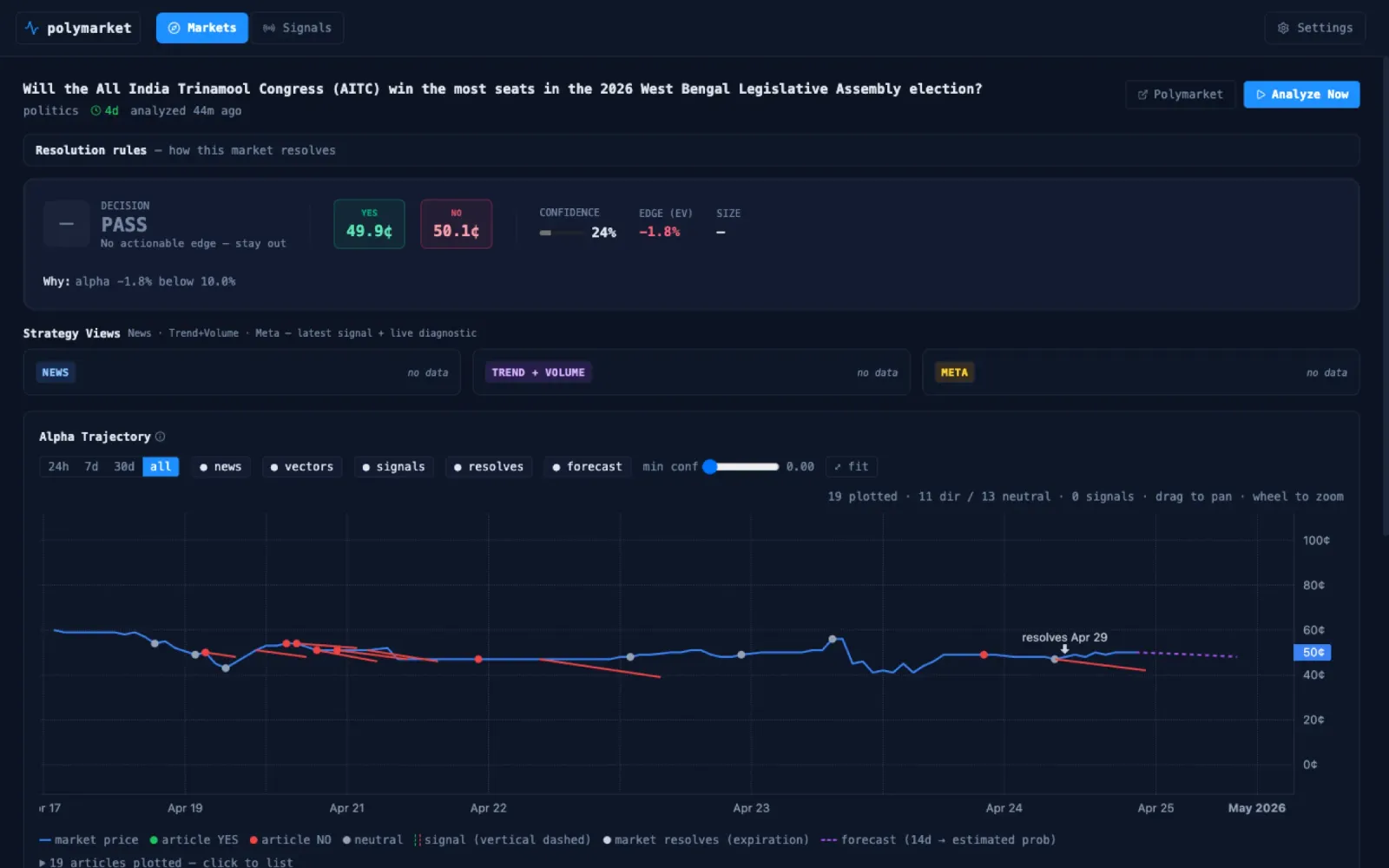Image resolution: width=1389 pixels, height=868 pixels.
Task: Select the 24h time range
Action: [x=58, y=466]
